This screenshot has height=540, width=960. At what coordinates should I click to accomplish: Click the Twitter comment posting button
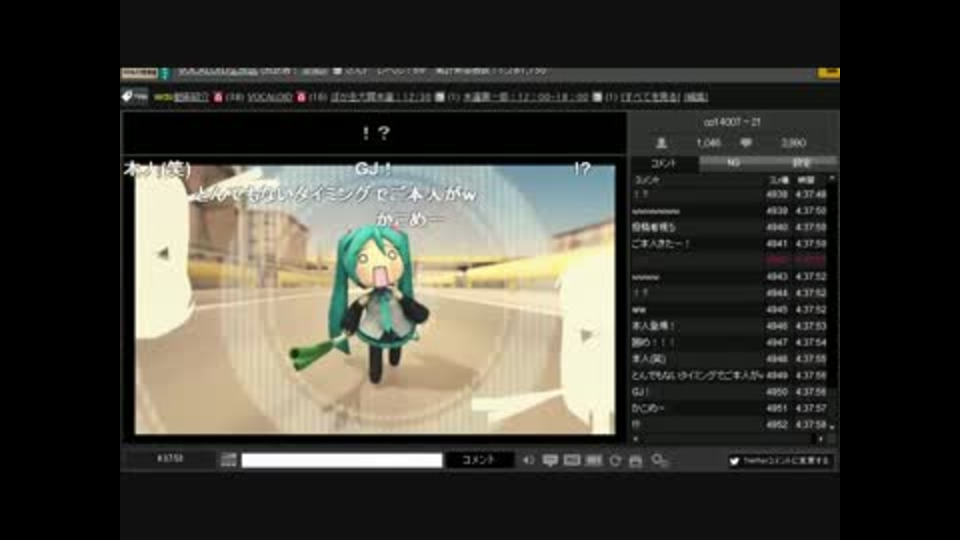click(x=780, y=461)
